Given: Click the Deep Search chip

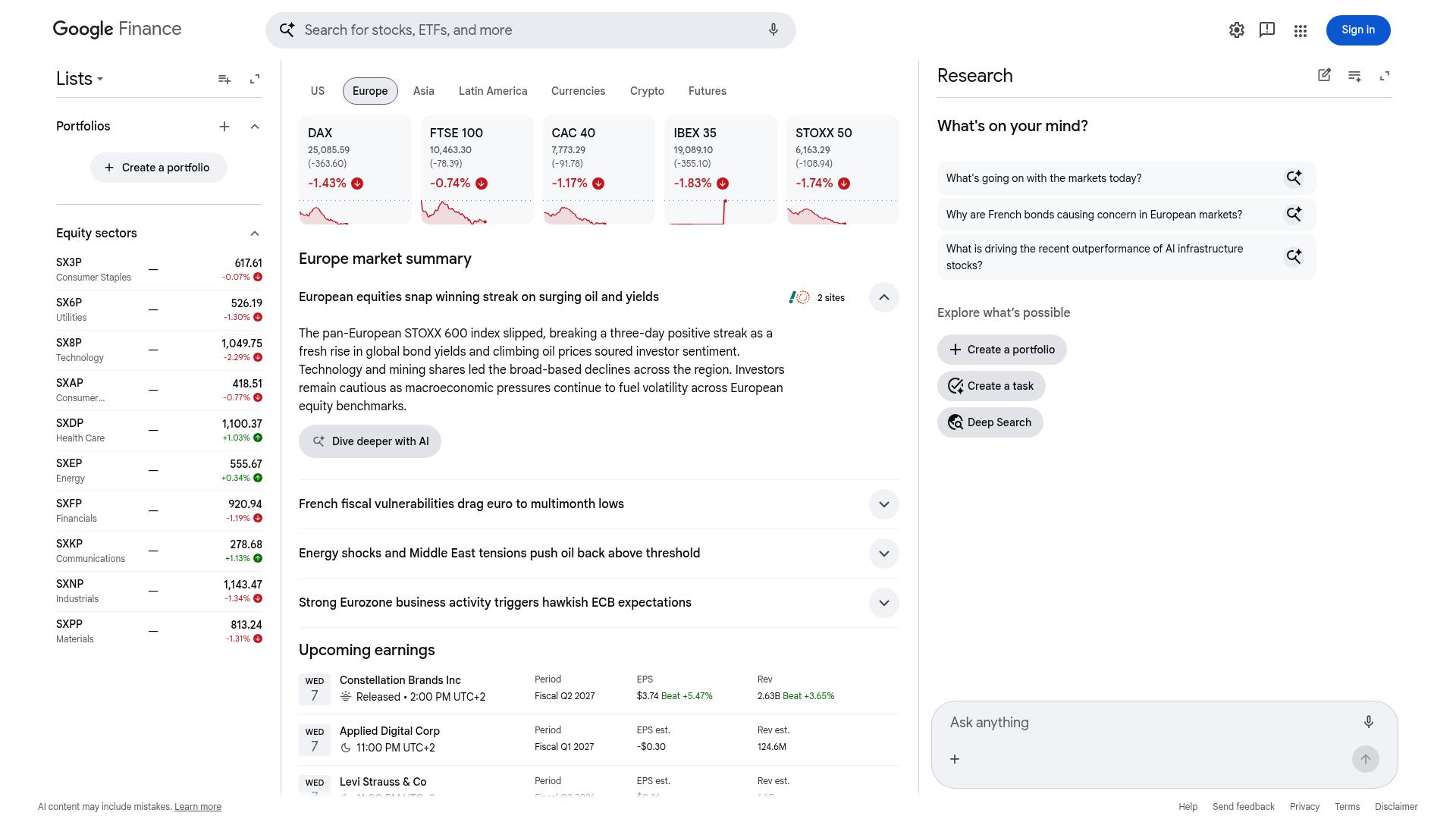Looking at the screenshot, I should (x=990, y=422).
